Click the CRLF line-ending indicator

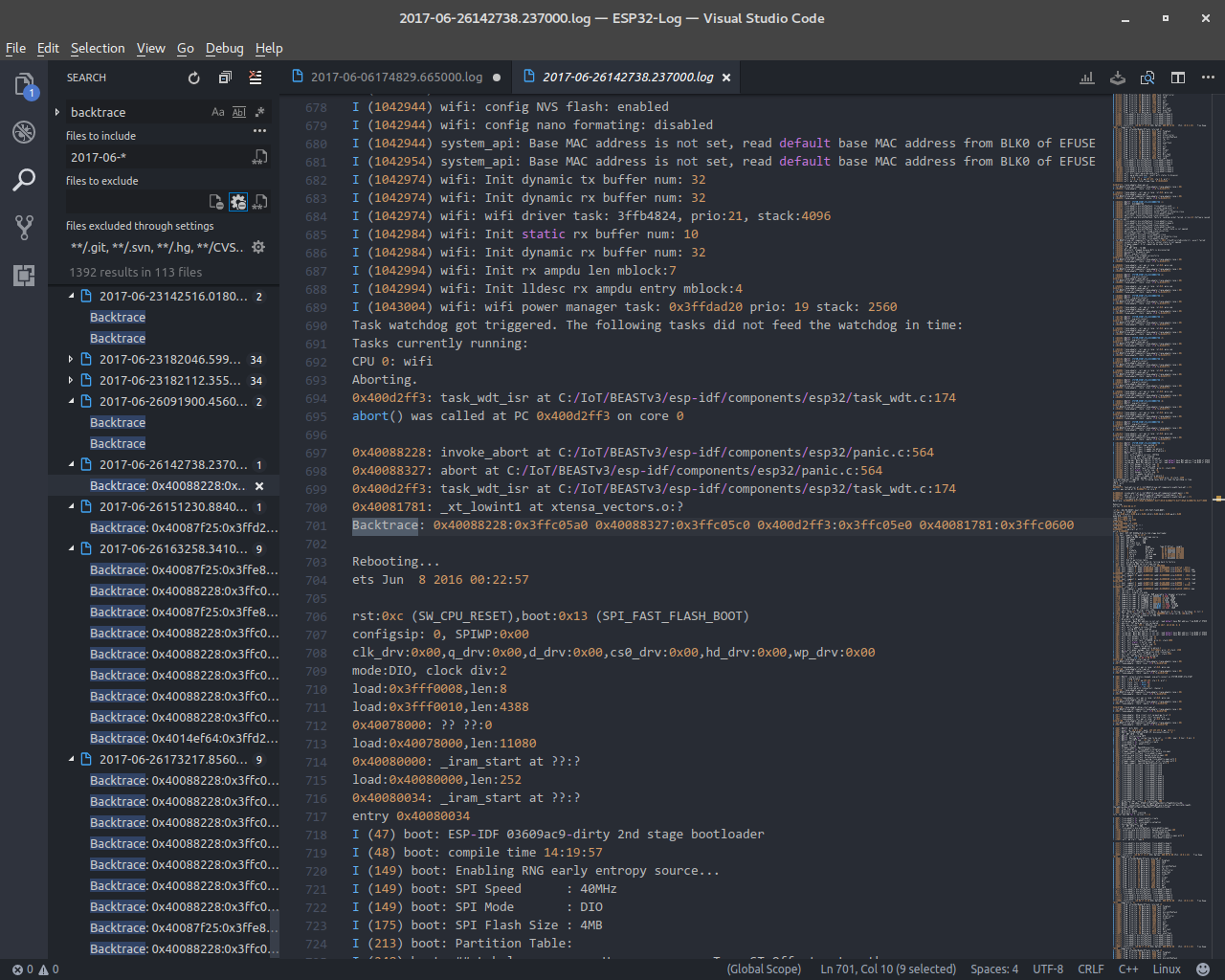point(1091,969)
